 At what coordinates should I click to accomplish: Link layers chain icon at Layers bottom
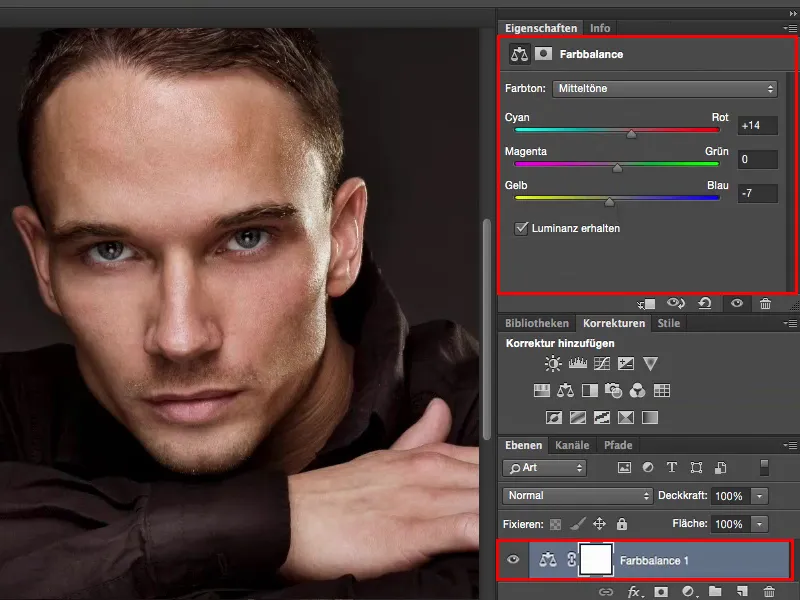[606, 592]
